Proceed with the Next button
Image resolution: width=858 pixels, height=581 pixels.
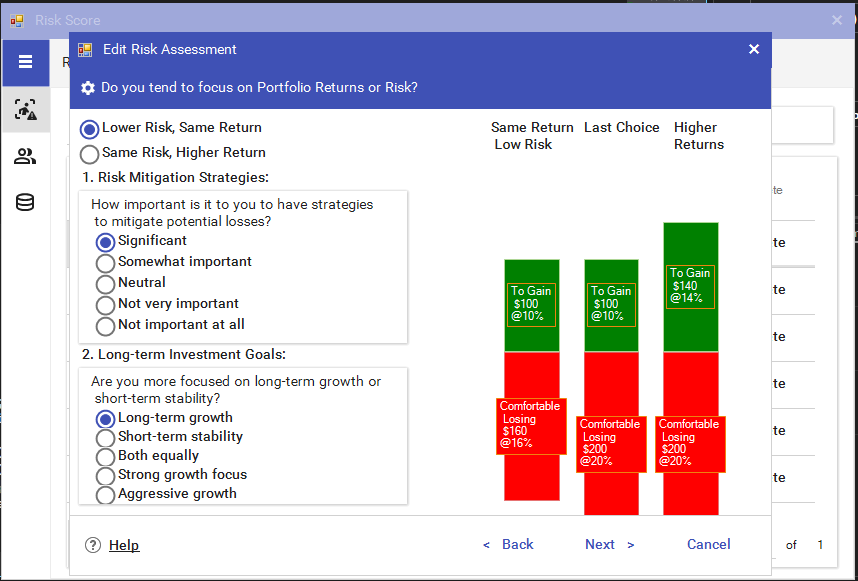coord(610,544)
